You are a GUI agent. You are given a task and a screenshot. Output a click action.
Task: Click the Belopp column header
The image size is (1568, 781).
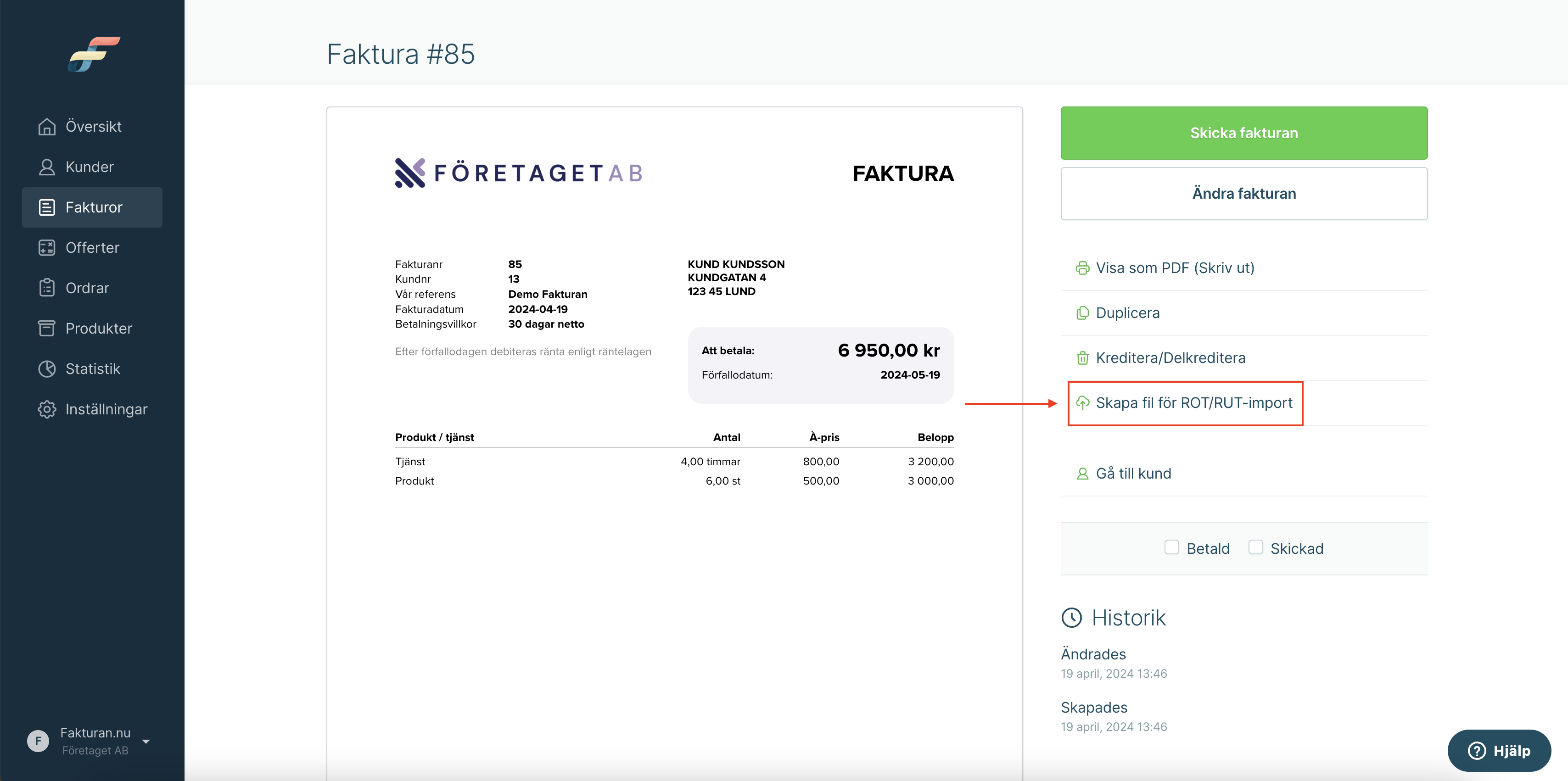point(935,437)
